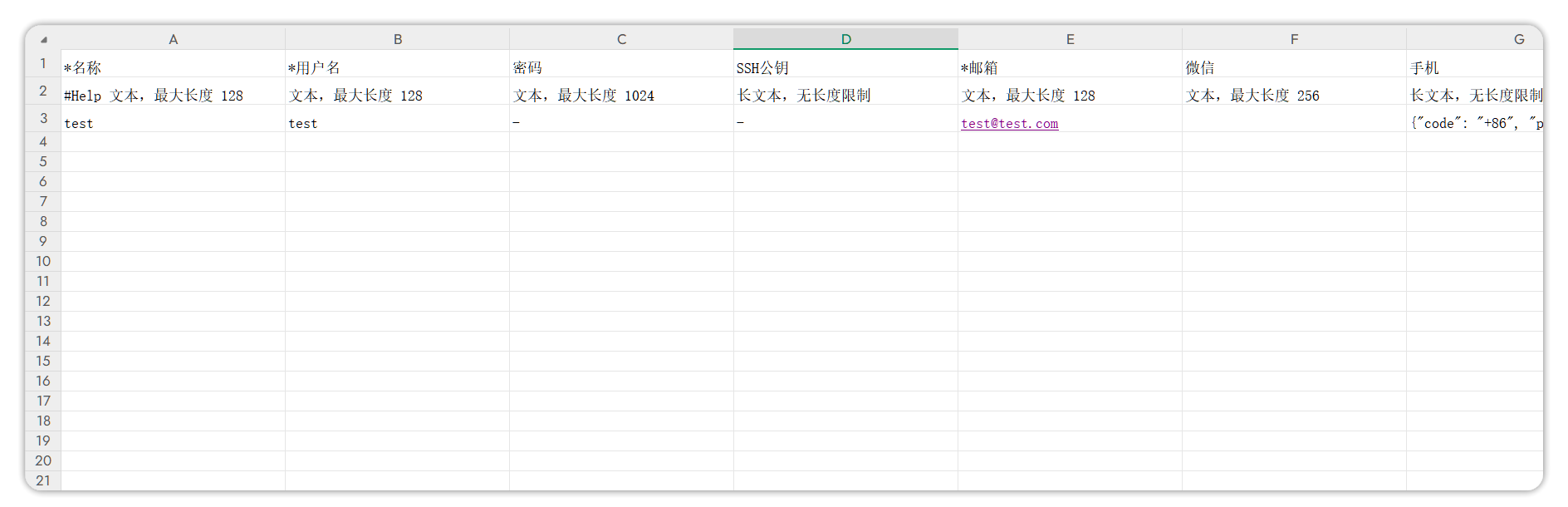
Task: Select row 1 header
Action: 43,64
